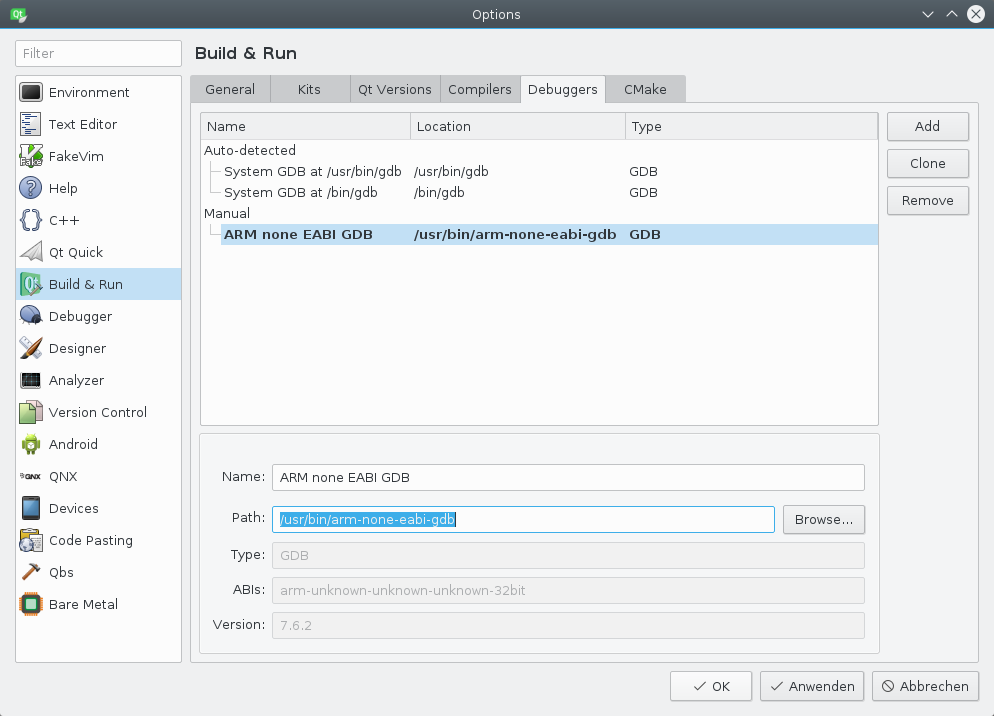The image size is (994, 716).
Task: Click the disabled ABIs field
Action: pyautogui.click(x=568, y=590)
